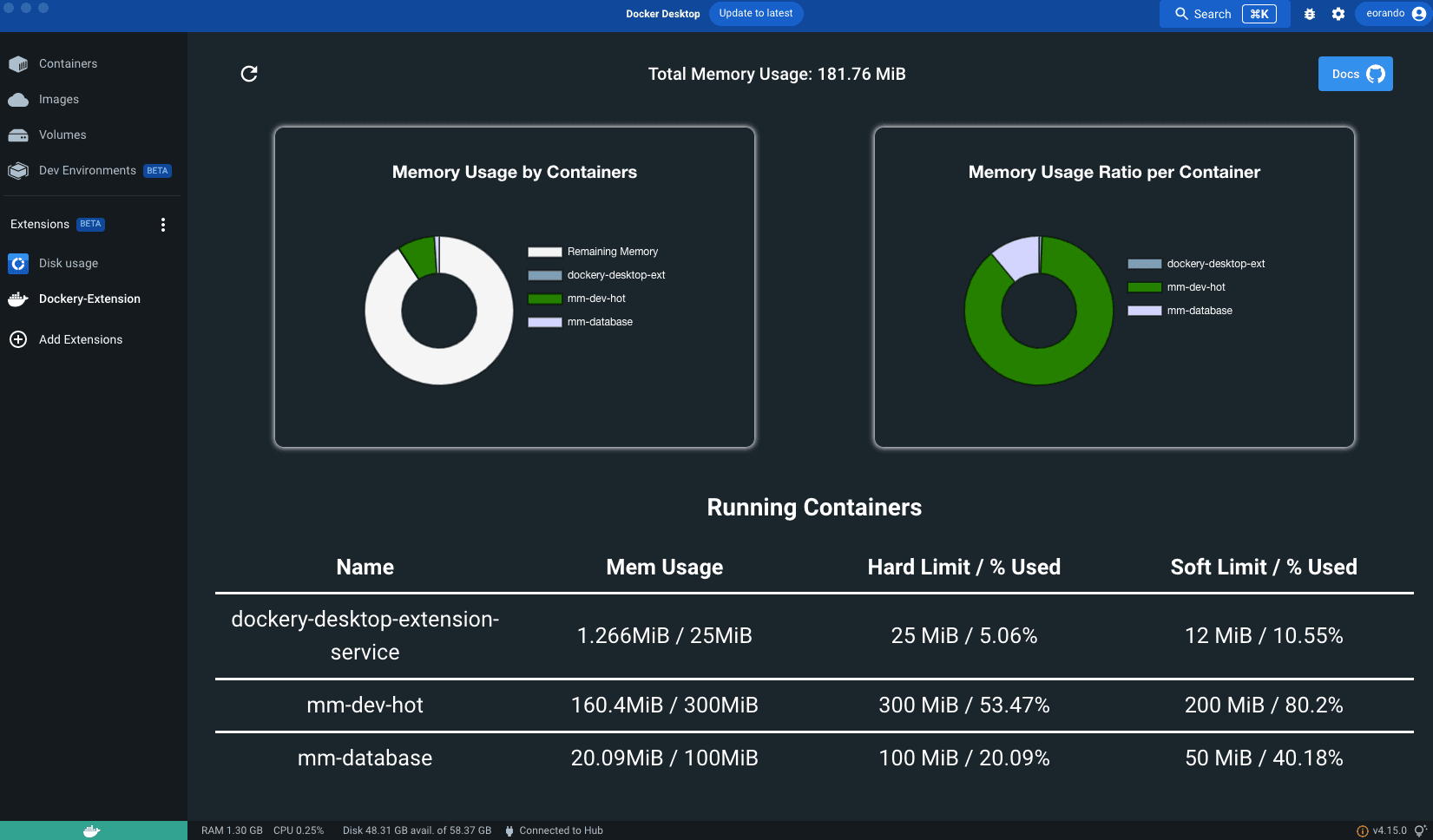Click 50 MiB / 40.18% cell

[1264, 758]
